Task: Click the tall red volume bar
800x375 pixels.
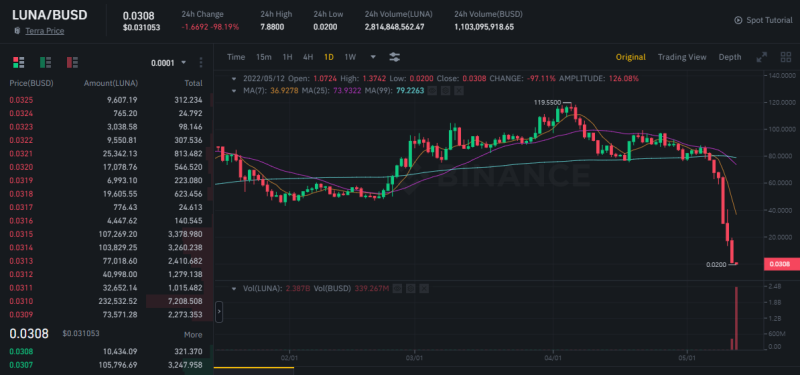Action: click(x=736, y=318)
